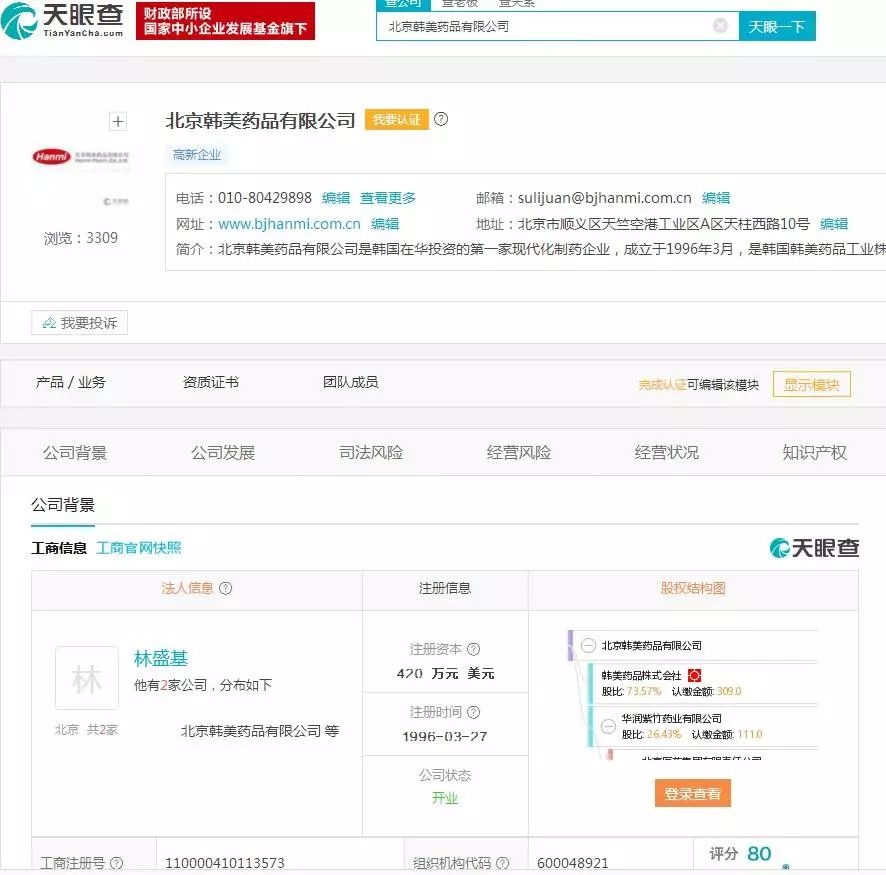Click the 登录查看 button

pyautogui.click(x=693, y=793)
